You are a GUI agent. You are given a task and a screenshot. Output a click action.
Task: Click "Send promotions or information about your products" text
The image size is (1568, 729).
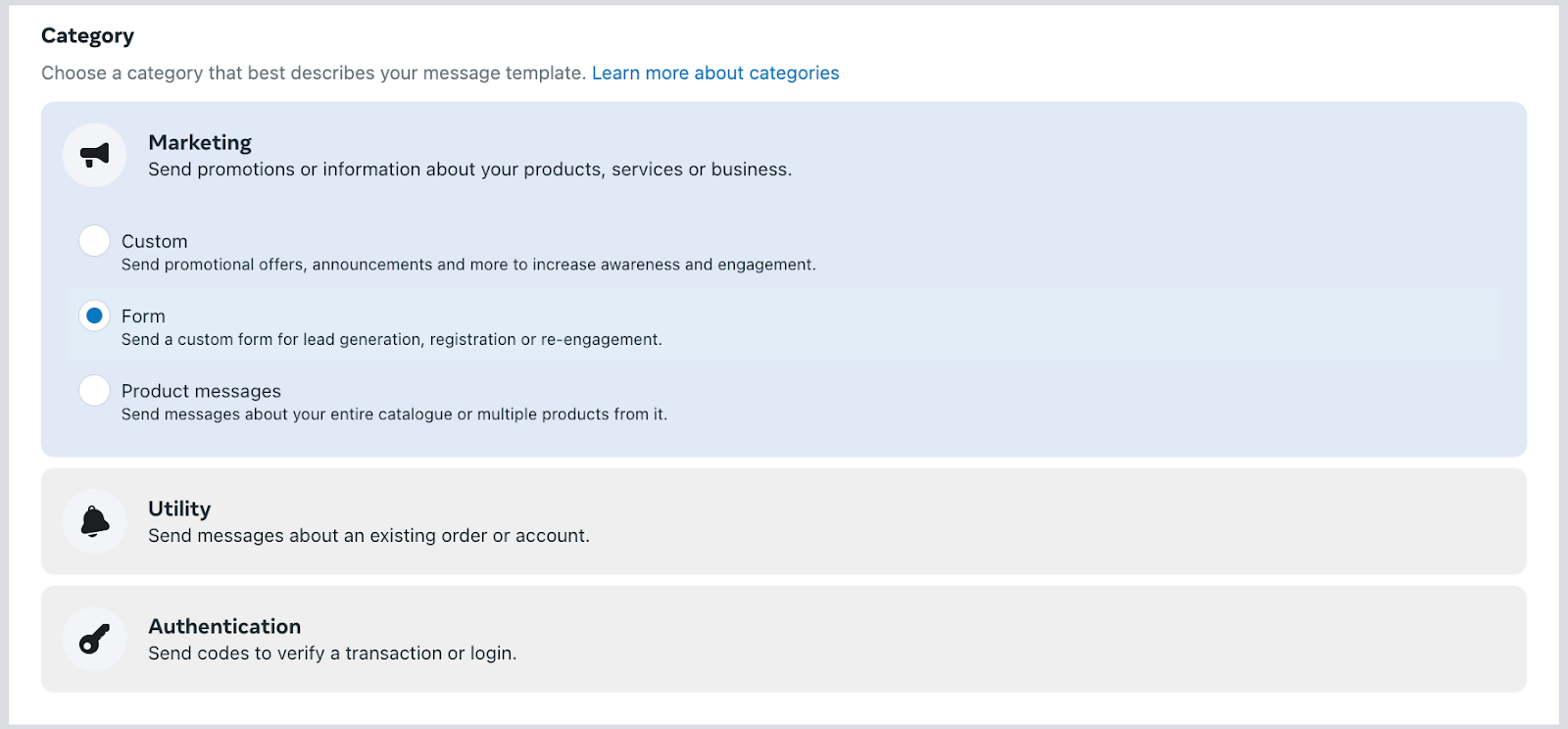(469, 170)
